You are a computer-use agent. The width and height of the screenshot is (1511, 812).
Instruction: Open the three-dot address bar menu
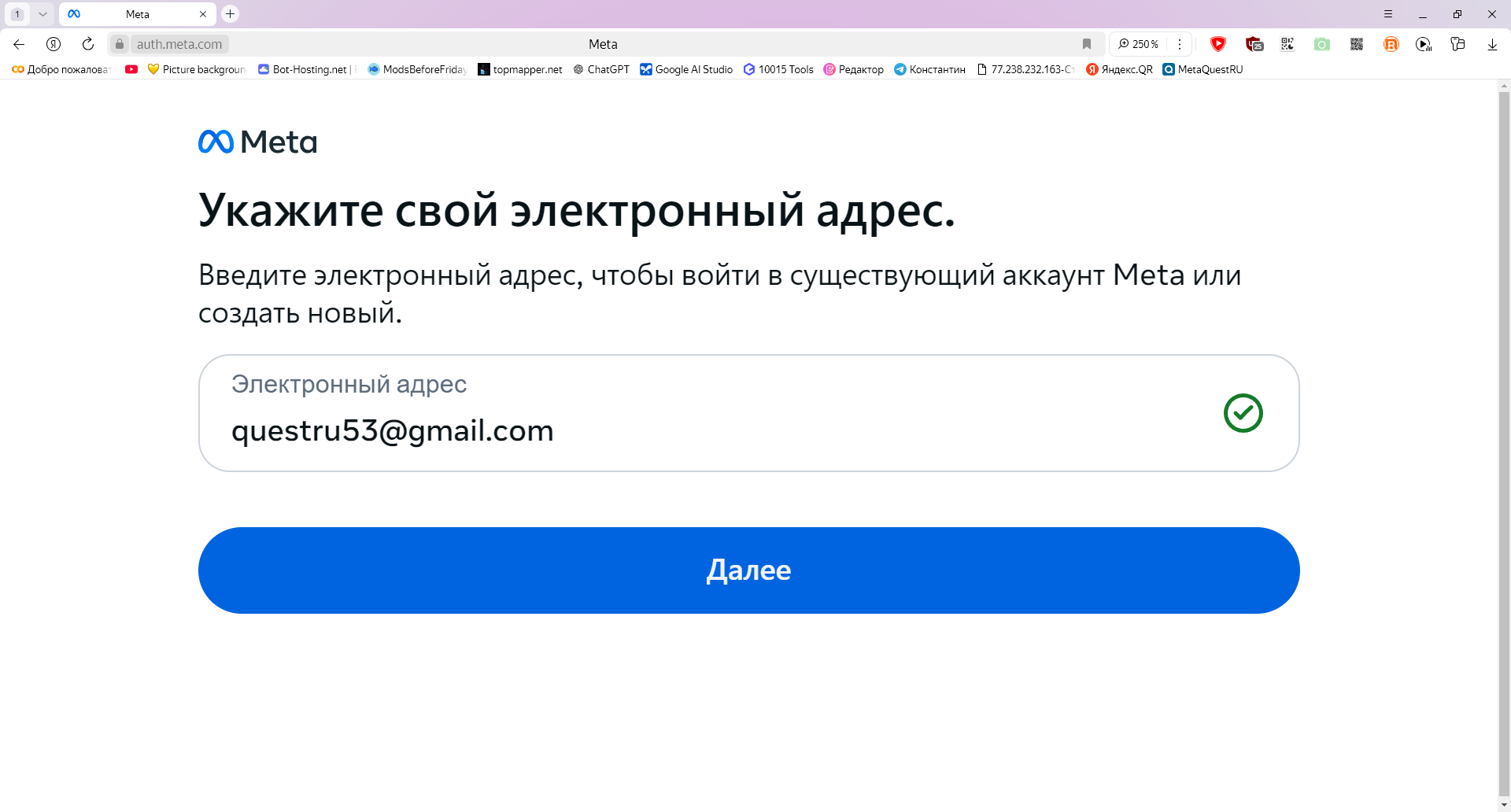click(1180, 44)
